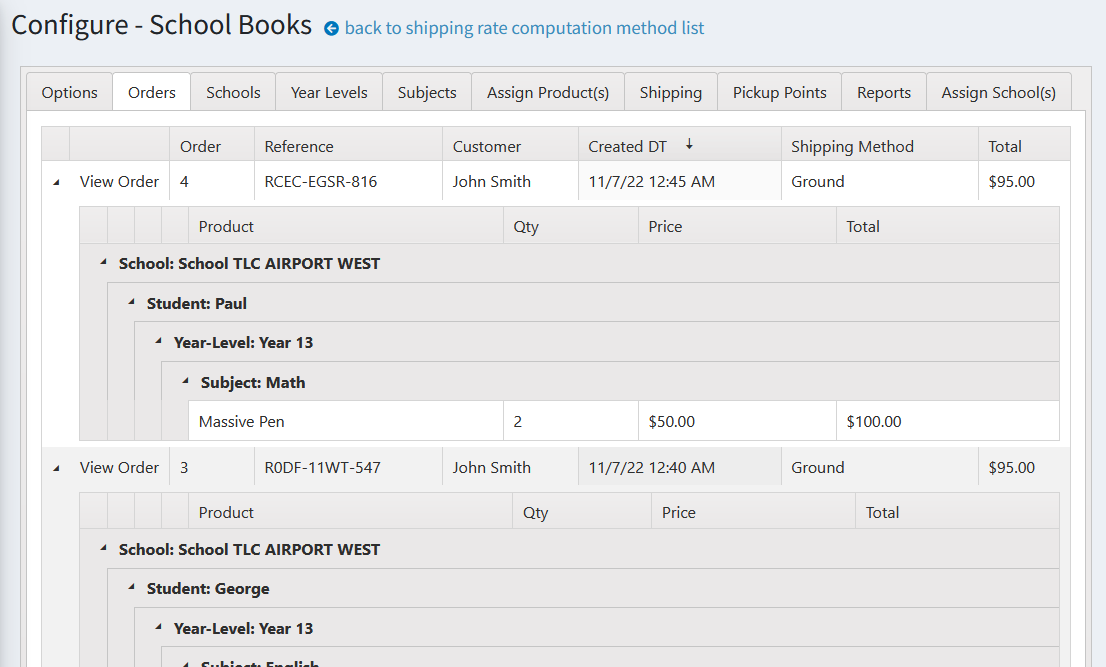Open the Options tab
This screenshot has height=667, width=1106.
[x=69, y=92]
